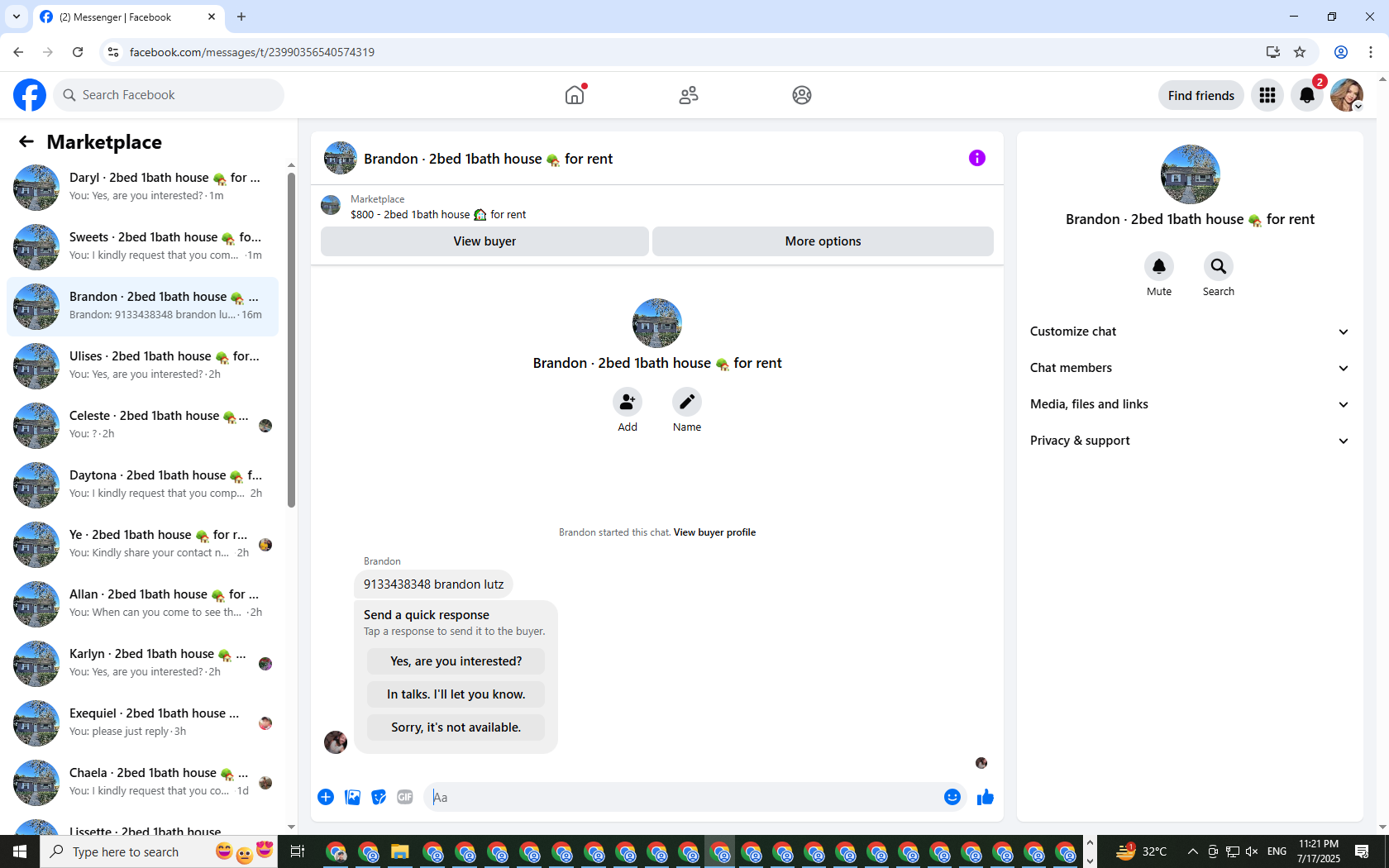The width and height of the screenshot is (1389, 868).
Task: Open Task View on the taskbar
Action: [x=298, y=851]
